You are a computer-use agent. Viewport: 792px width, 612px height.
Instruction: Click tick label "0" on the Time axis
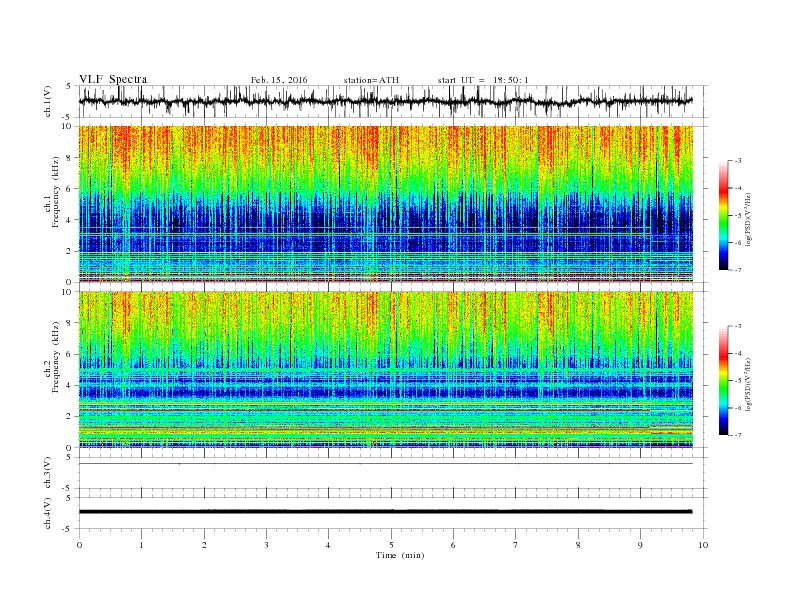79,545
